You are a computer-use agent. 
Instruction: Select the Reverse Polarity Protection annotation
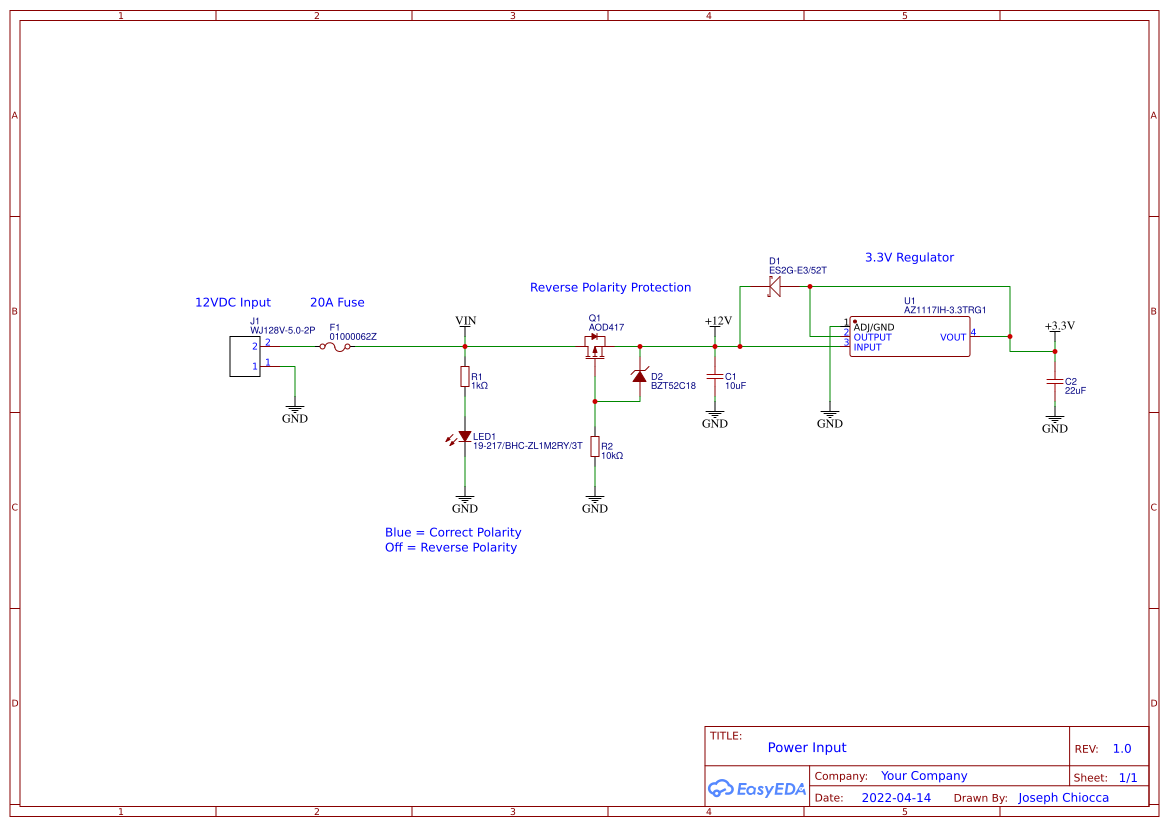tap(610, 287)
